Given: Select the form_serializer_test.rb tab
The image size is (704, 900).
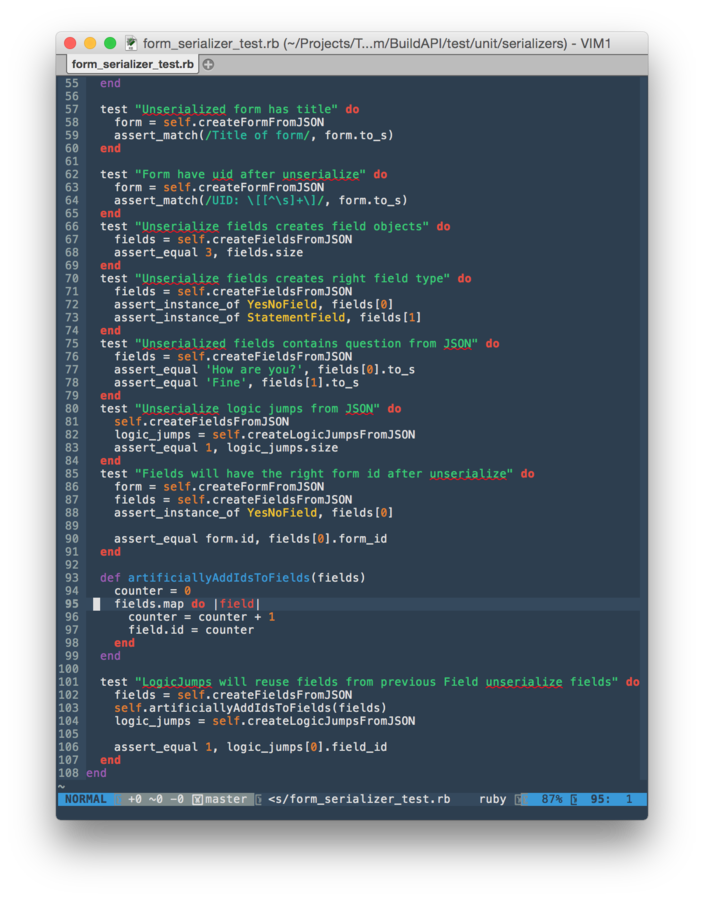Looking at the screenshot, I should pos(133,64).
